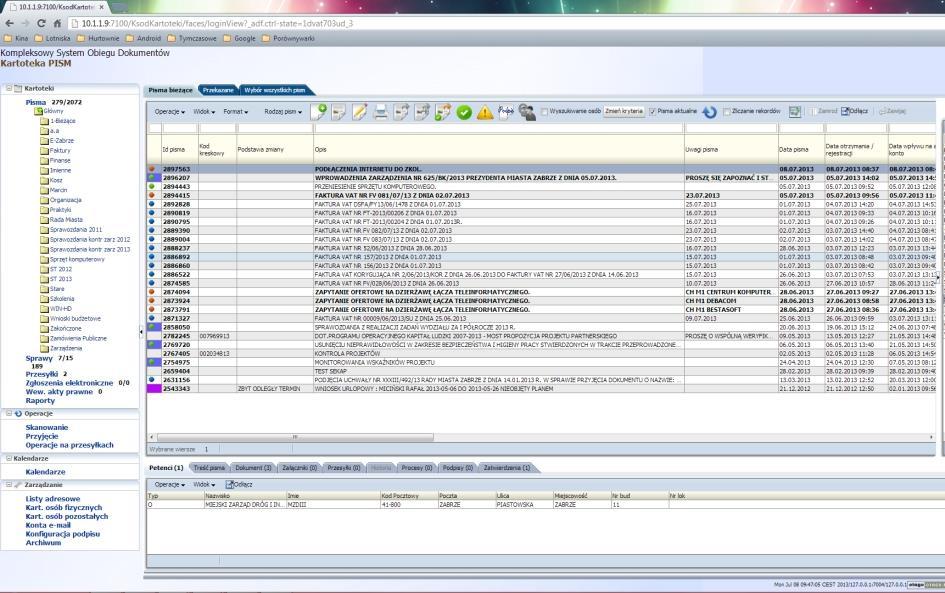The width and height of the screenshot is (945, 593).
Task: Open the Dokument (3) tab
Action: click(x=253, y=468)
